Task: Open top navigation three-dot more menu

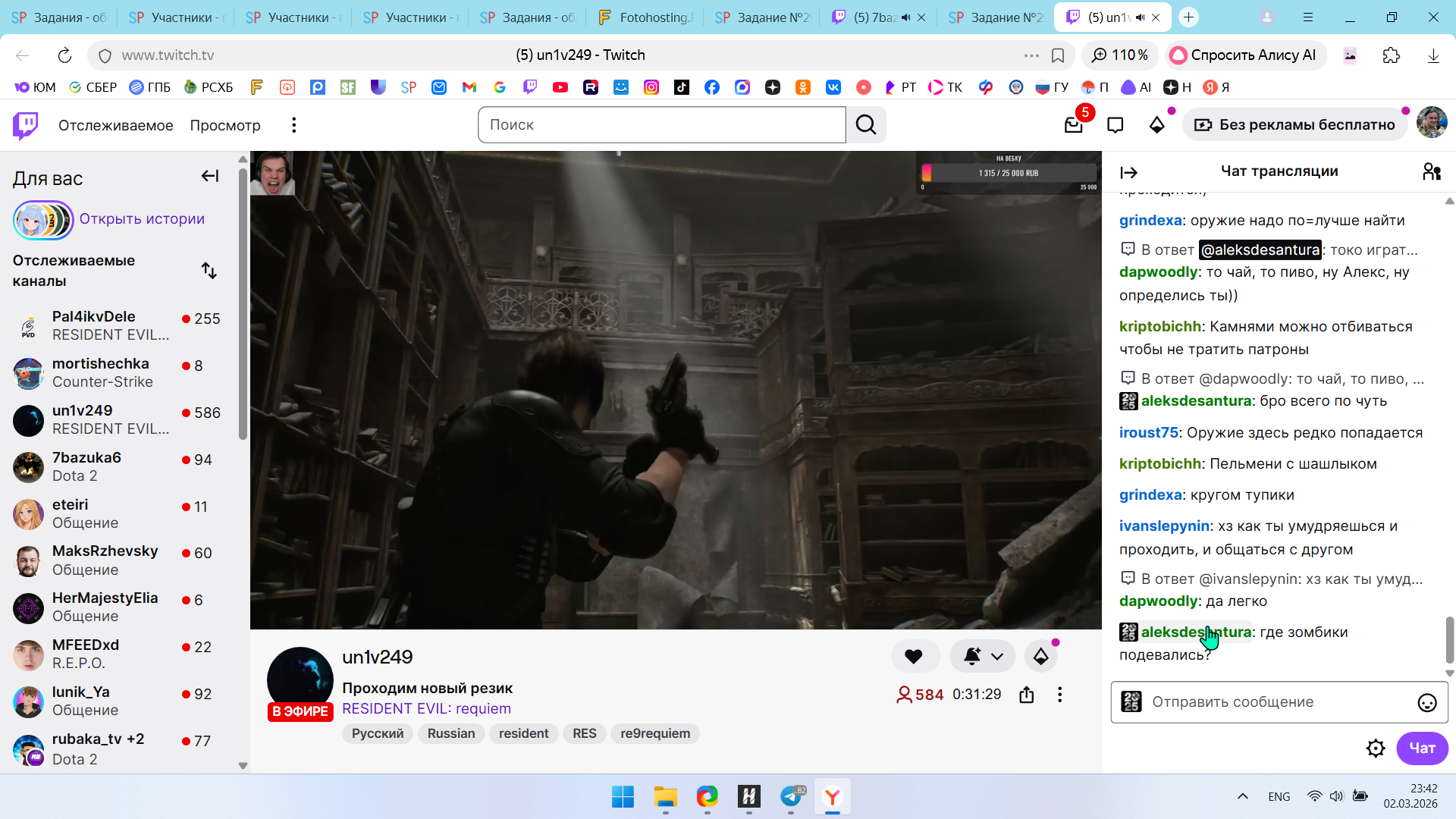Action: pyautogui.click(x=293, y=125)
